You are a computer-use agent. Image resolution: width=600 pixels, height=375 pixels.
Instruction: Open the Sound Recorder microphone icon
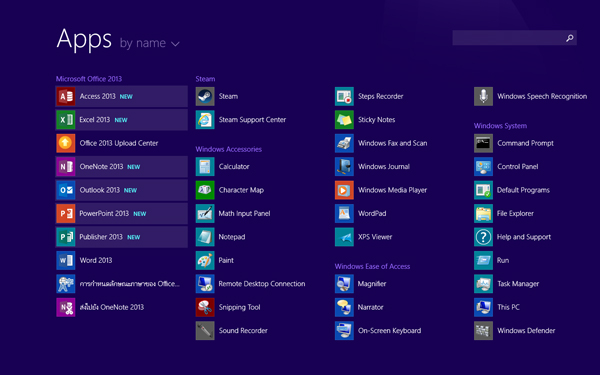point(205,331)
